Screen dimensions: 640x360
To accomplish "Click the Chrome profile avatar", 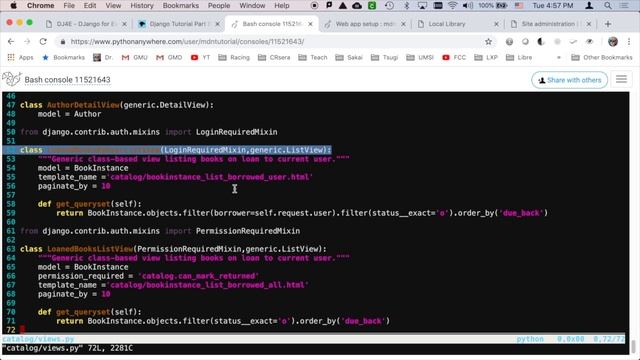I will tap(613, 42).
